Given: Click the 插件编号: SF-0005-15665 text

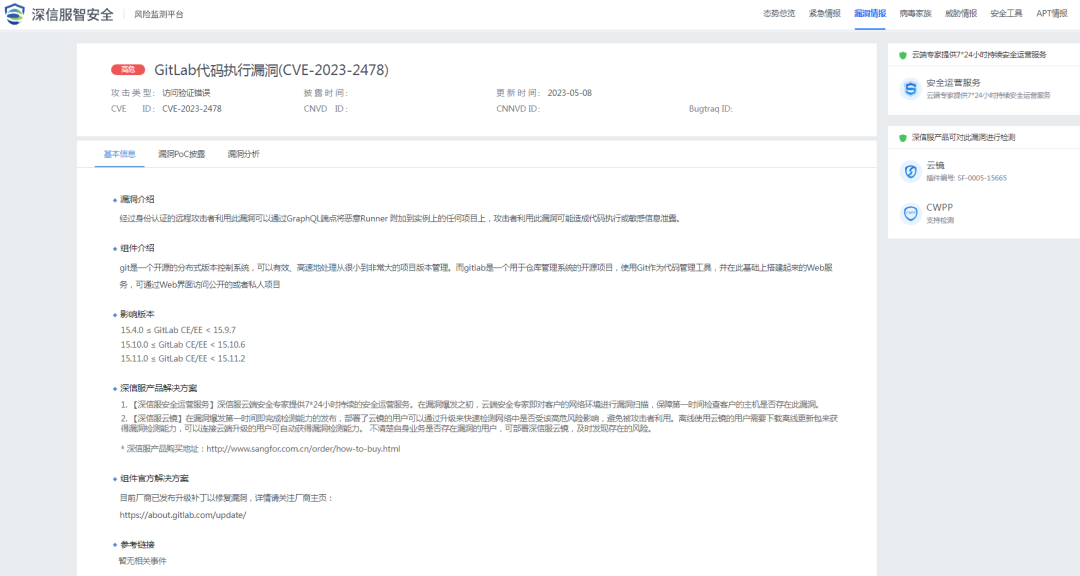Looking at the screenshot, I should (966, 178).
